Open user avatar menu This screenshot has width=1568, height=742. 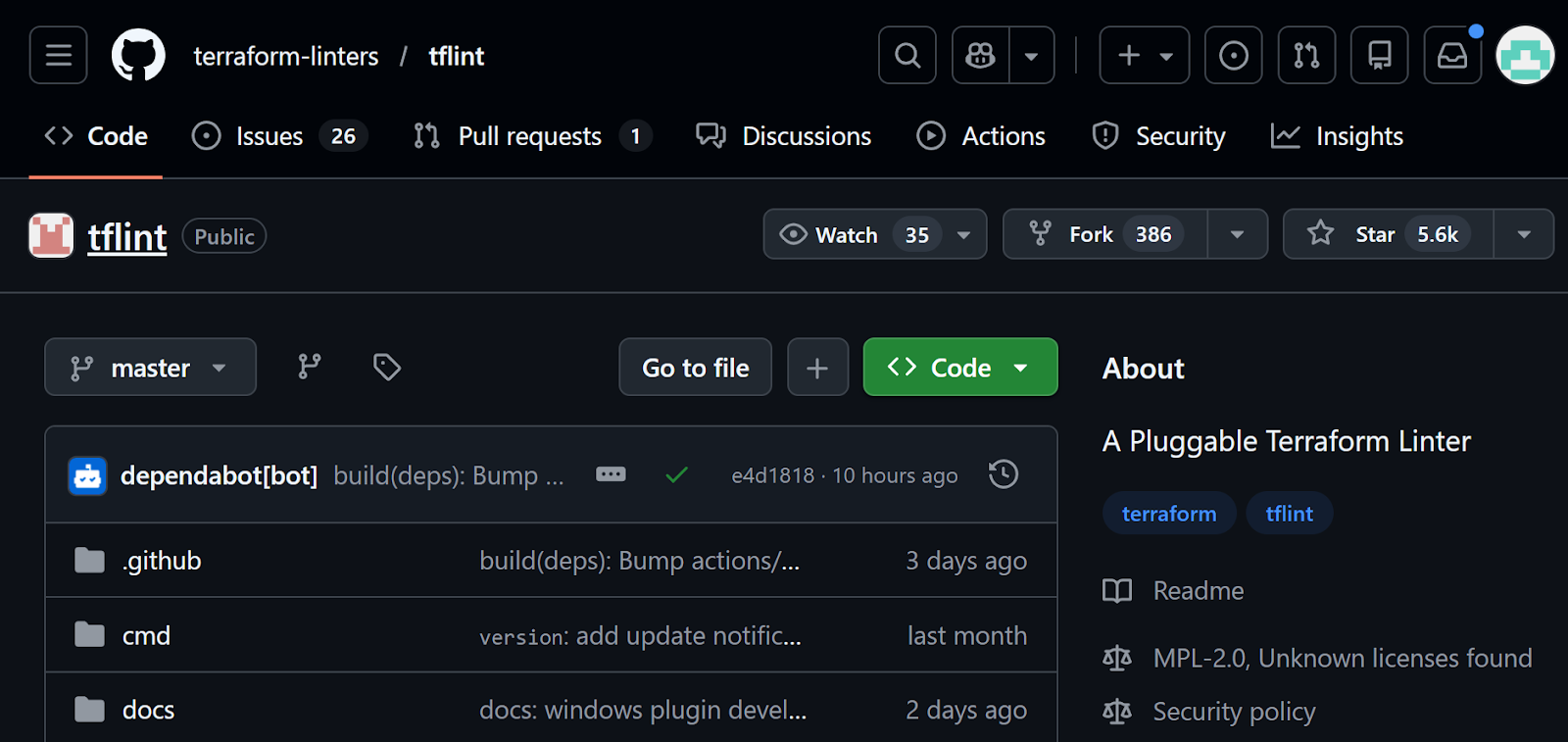(x=1525, y=55)
